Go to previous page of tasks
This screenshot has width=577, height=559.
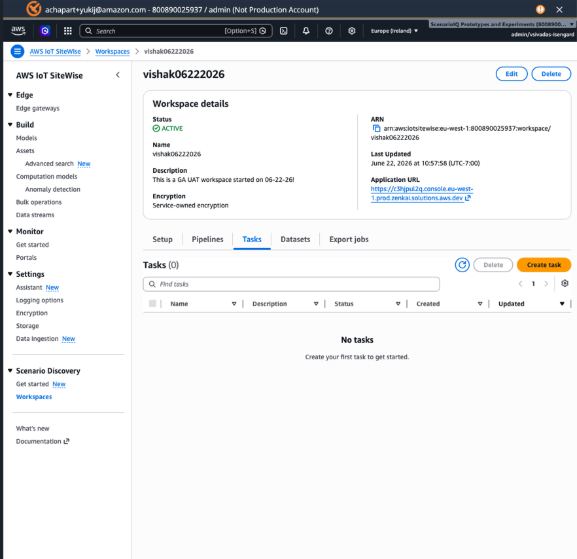520,284
